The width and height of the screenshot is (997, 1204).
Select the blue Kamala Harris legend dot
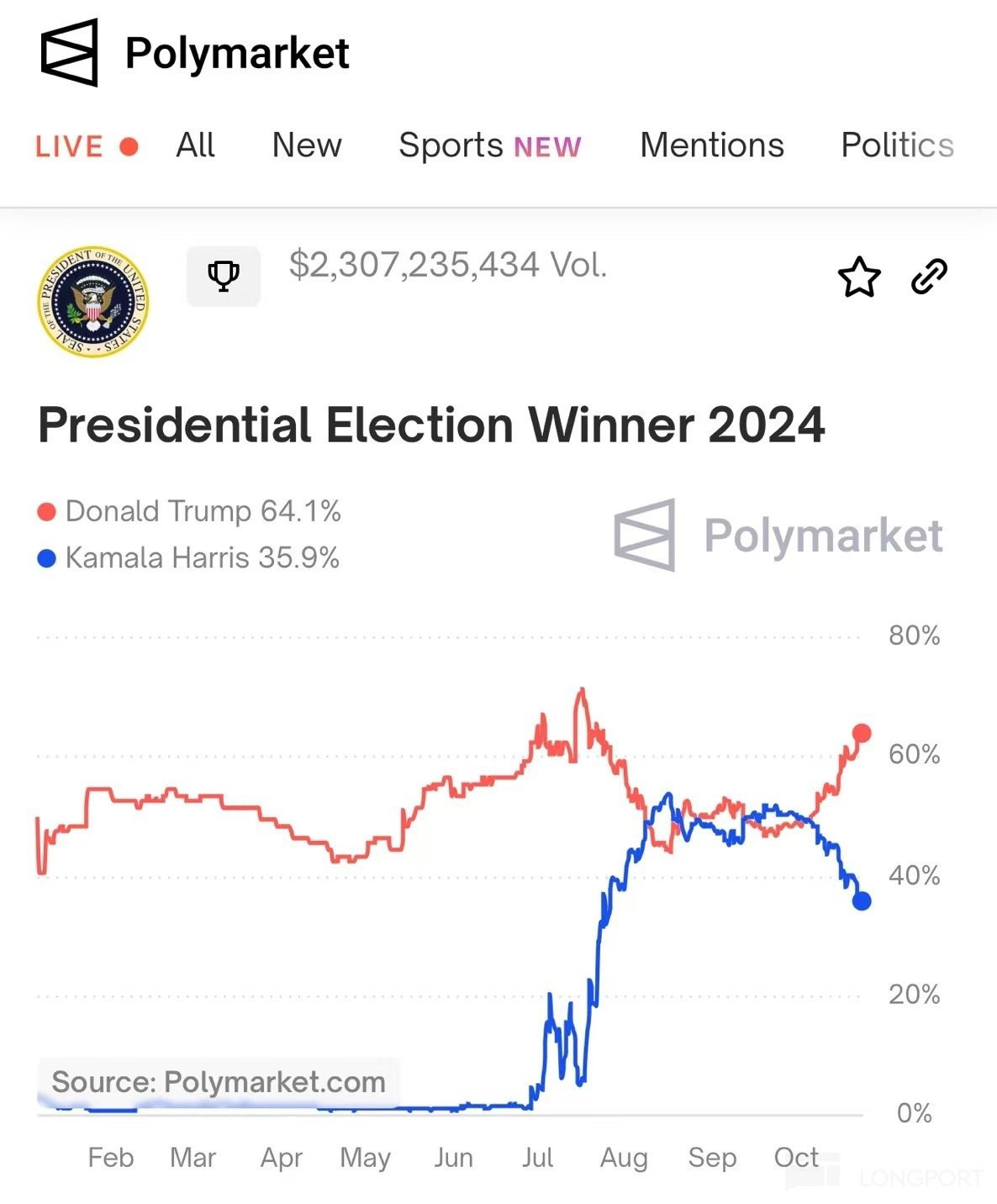47,557
